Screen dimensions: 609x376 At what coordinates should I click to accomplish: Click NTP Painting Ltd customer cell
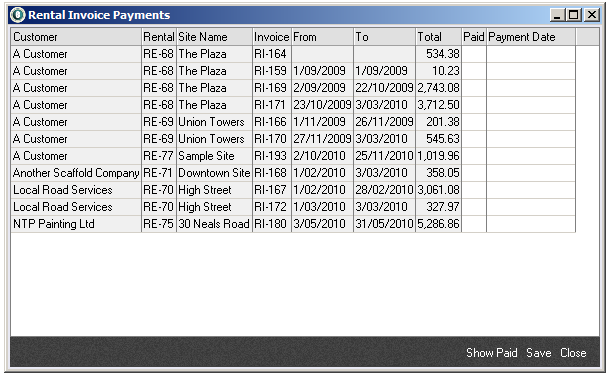[76, 224]
